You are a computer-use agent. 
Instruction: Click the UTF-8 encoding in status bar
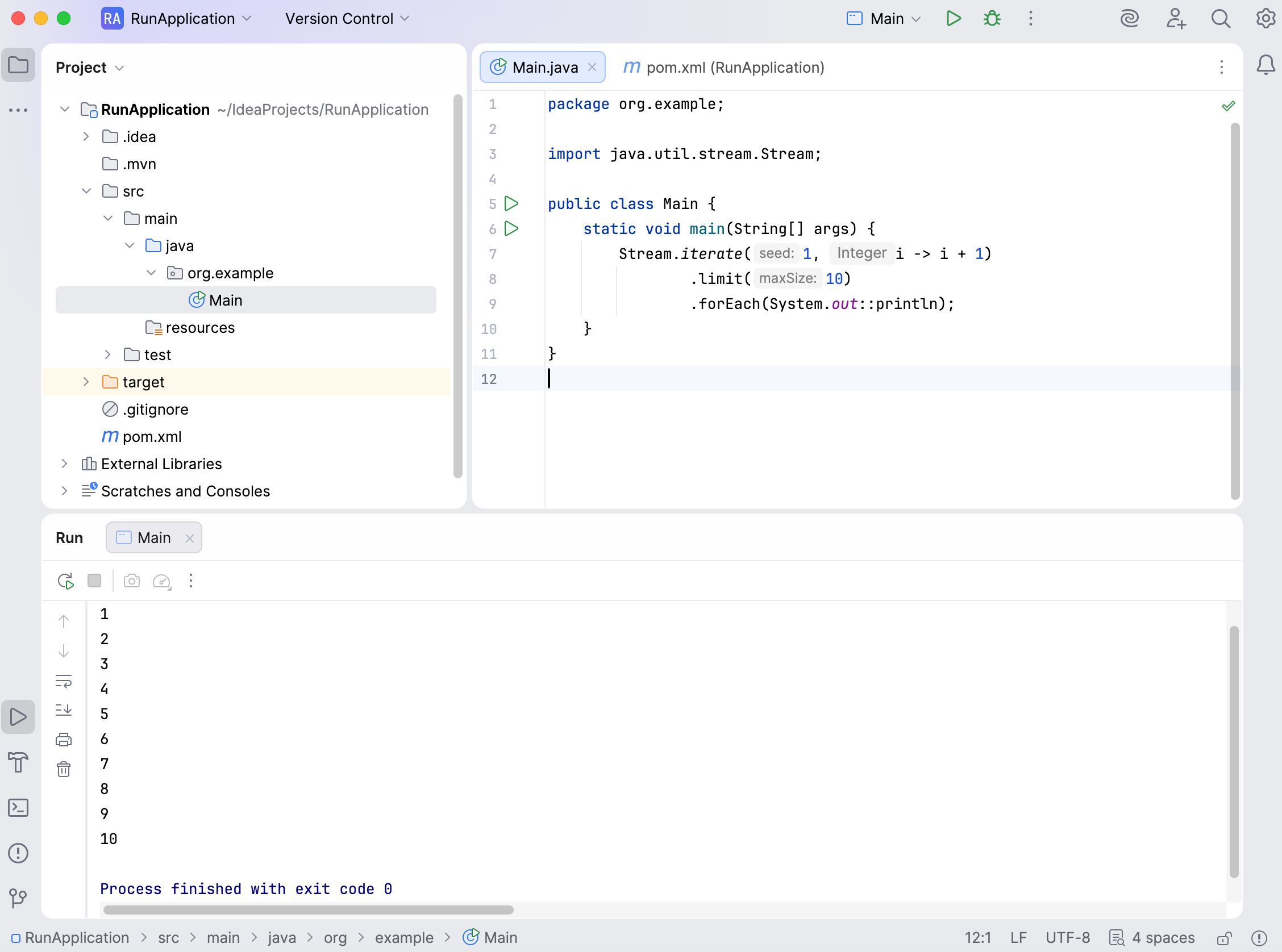pyautogui.click(x=1068, y=938)
